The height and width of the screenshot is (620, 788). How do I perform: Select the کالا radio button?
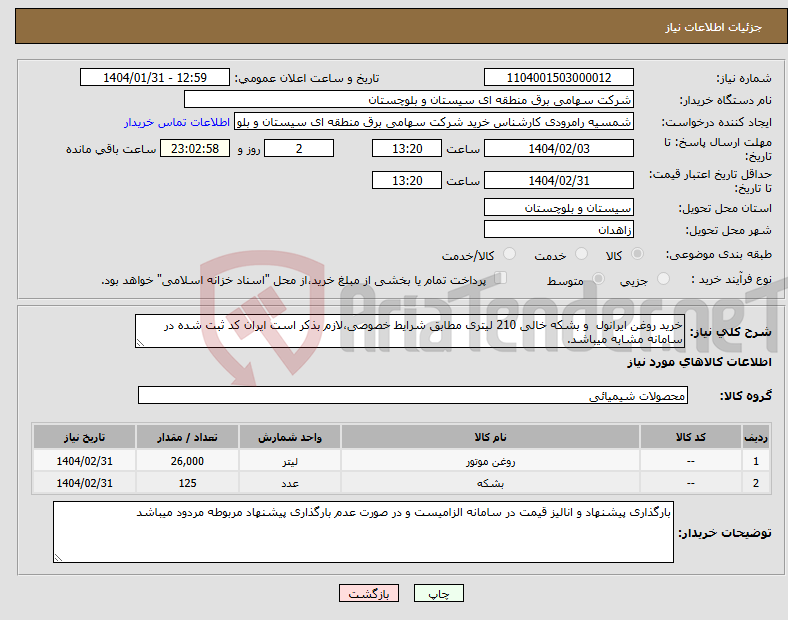(637, 254)
